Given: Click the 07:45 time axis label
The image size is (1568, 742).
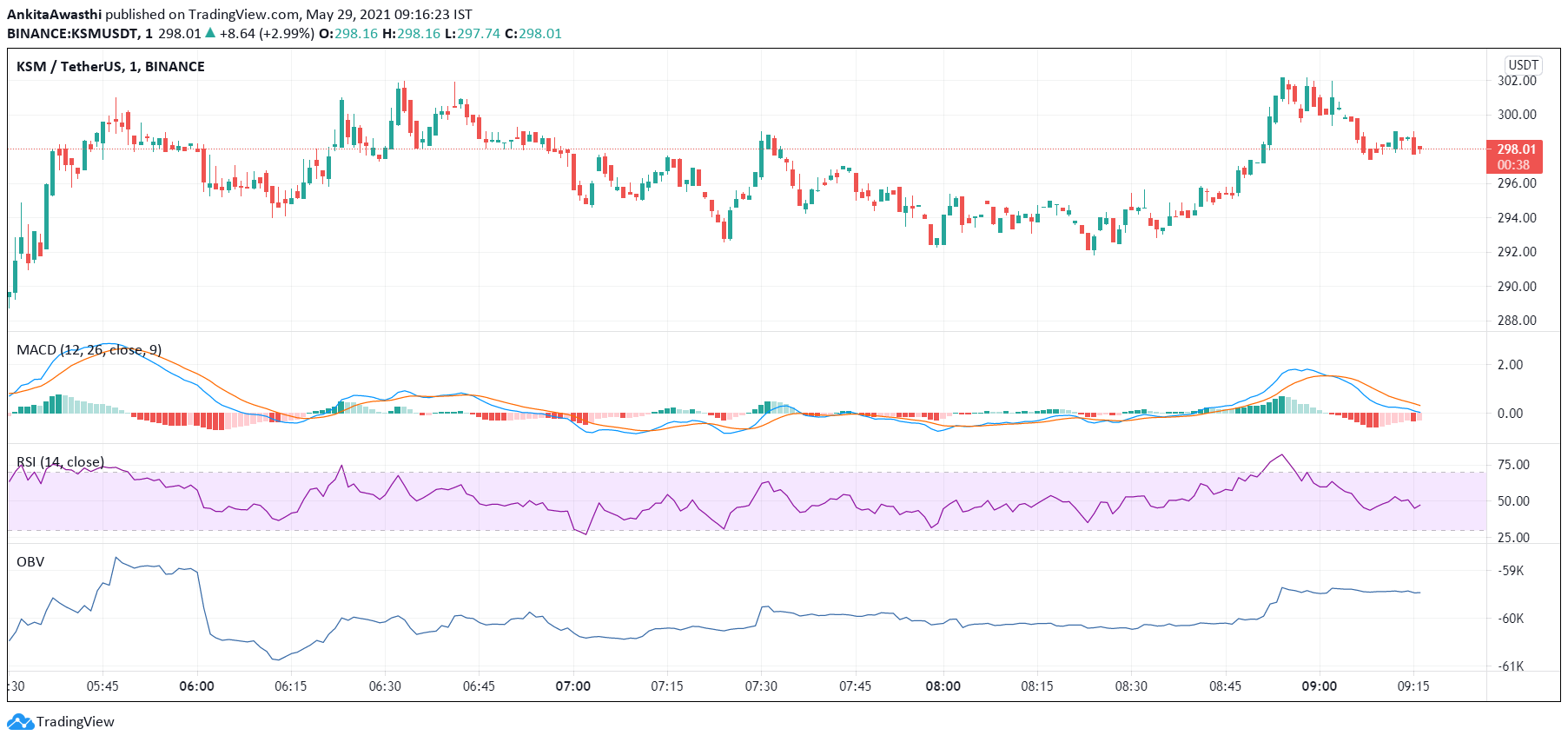Looking at the screenshot, I should tap(855, 686).
